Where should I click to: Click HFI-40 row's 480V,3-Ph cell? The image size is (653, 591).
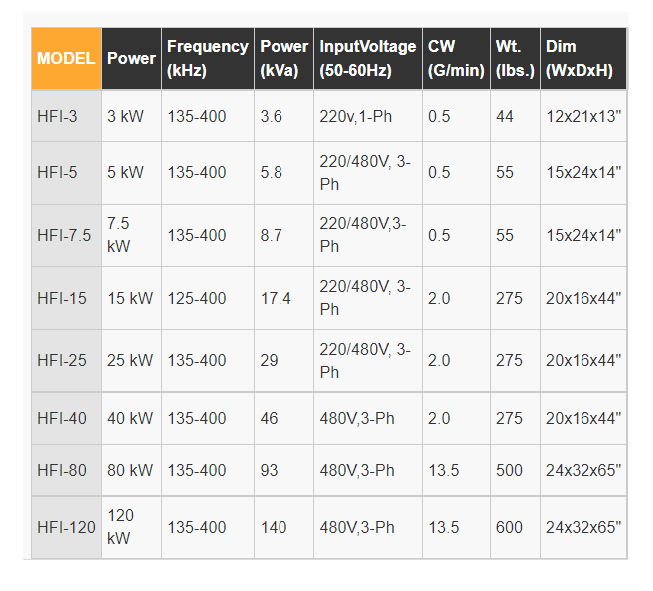(x=368, y=418)
